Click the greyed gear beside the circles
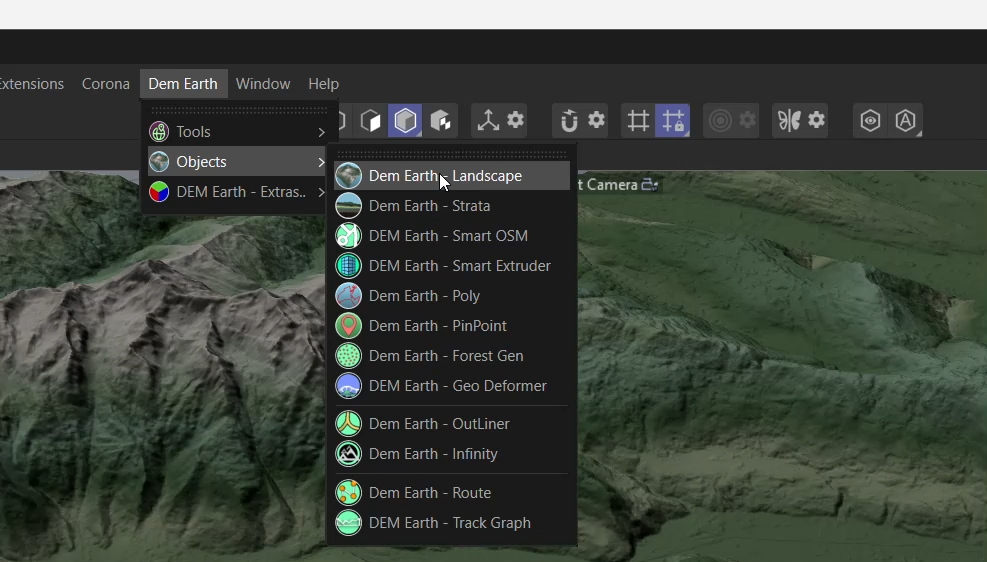The image size is (987, 562). click(747, 120)
